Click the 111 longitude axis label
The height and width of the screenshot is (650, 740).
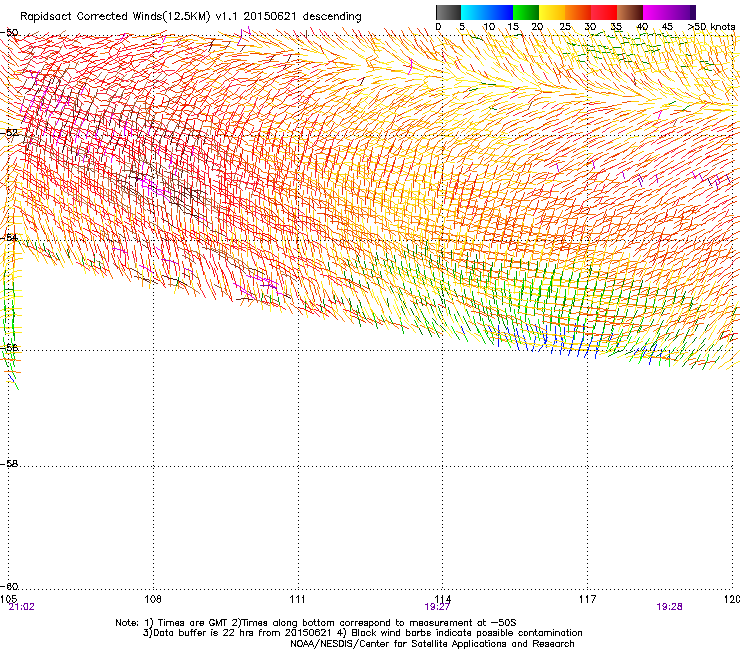(297, 599)
